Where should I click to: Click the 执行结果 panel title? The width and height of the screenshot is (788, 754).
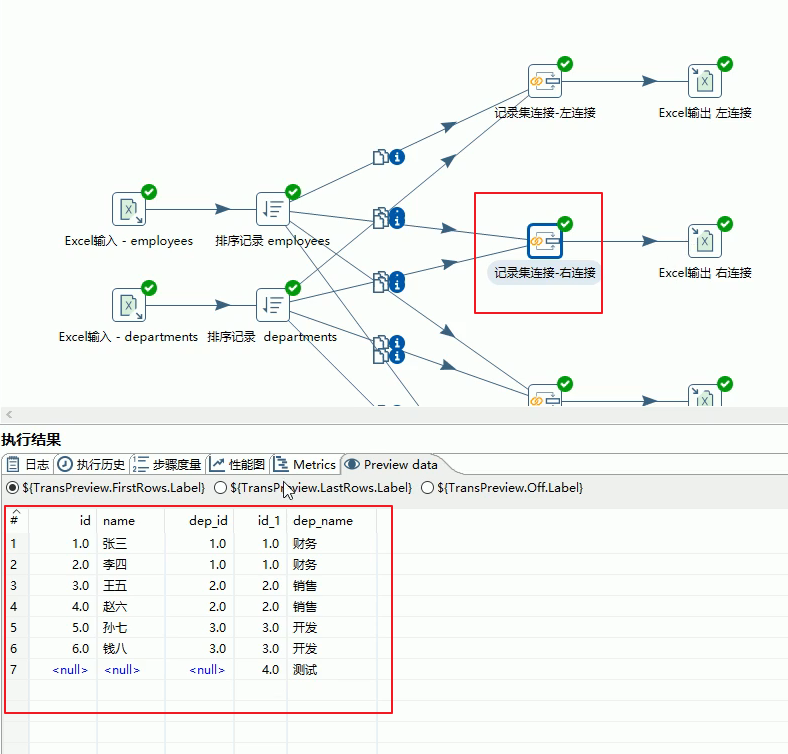(x=31, y=440)
